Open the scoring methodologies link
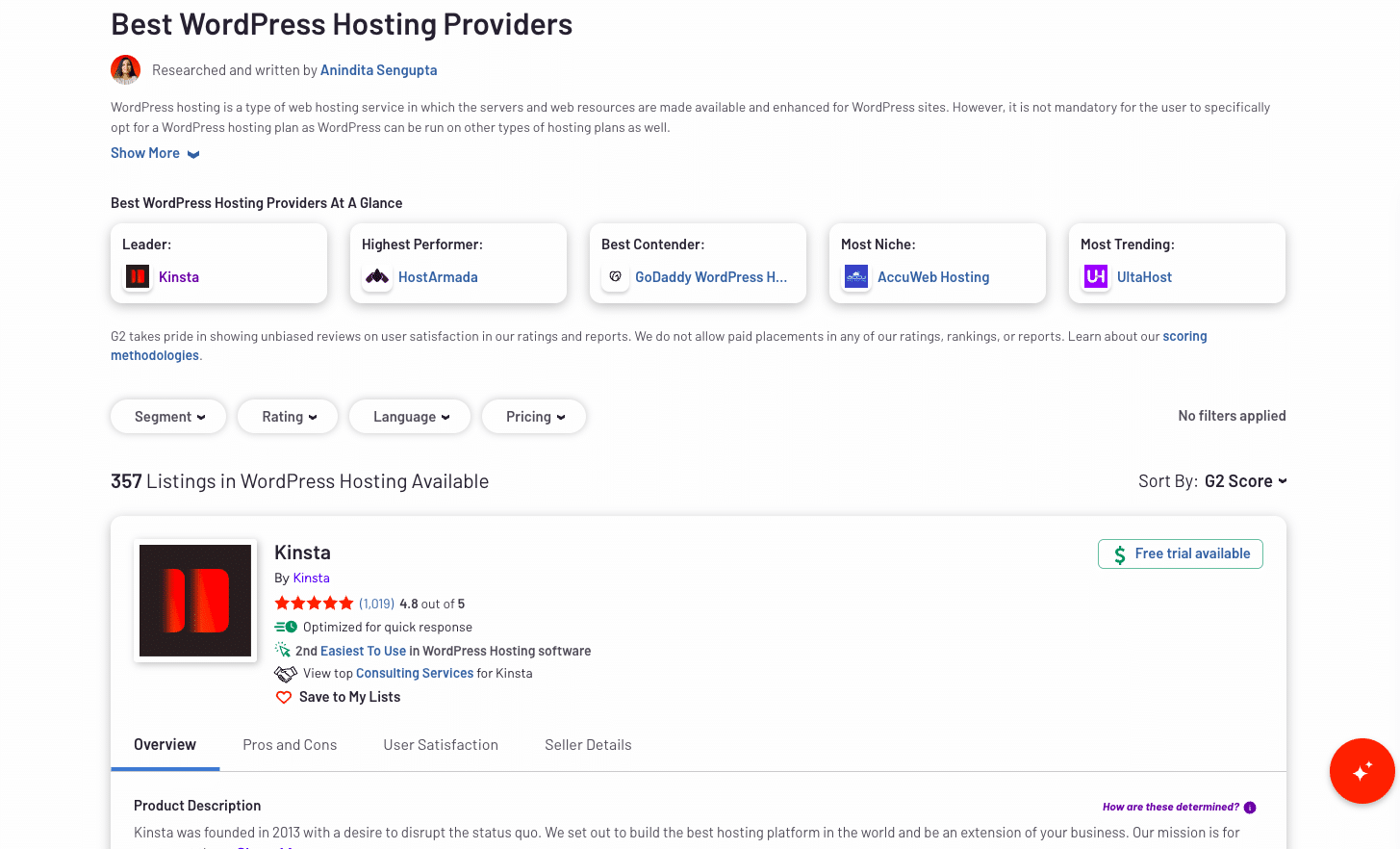The height and width of the screenshot is (849, 1400). [x=155, y=354]
